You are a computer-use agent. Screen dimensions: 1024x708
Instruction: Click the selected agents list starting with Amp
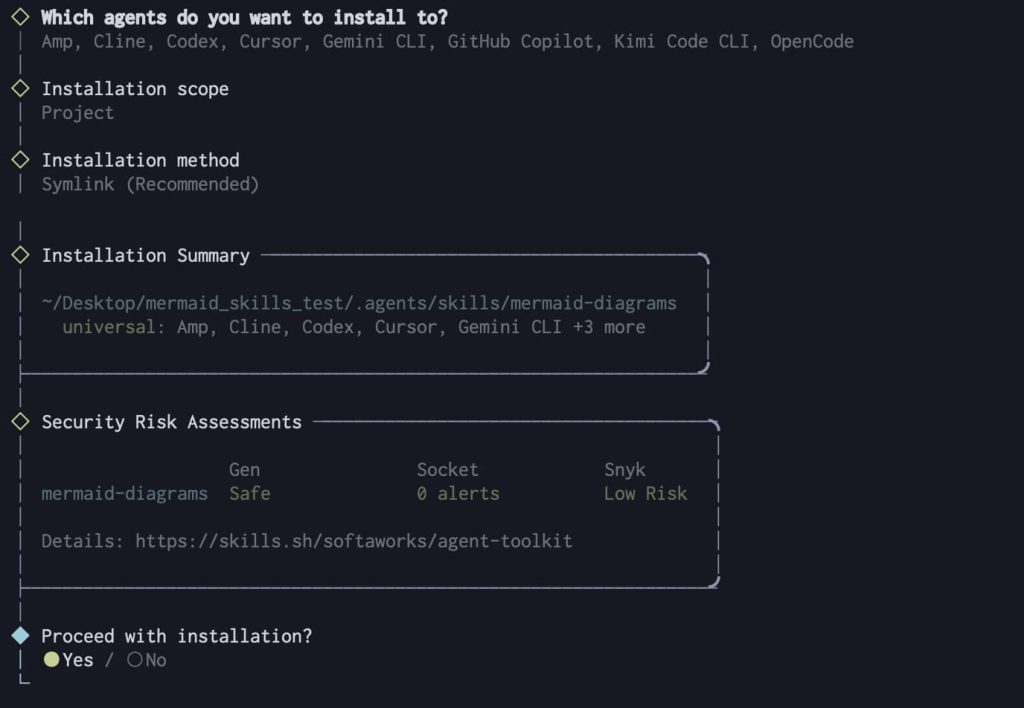pyautogui.click(x=447, y=42)
